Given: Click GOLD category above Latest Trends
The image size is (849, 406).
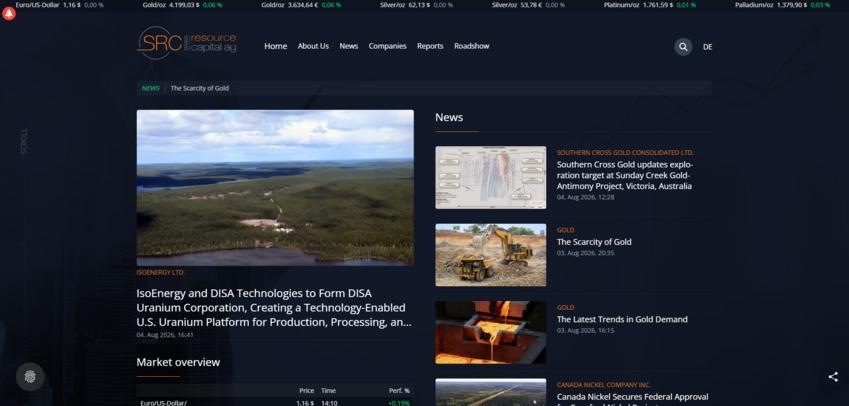Looking at the screenshot, I should (565, 307).
